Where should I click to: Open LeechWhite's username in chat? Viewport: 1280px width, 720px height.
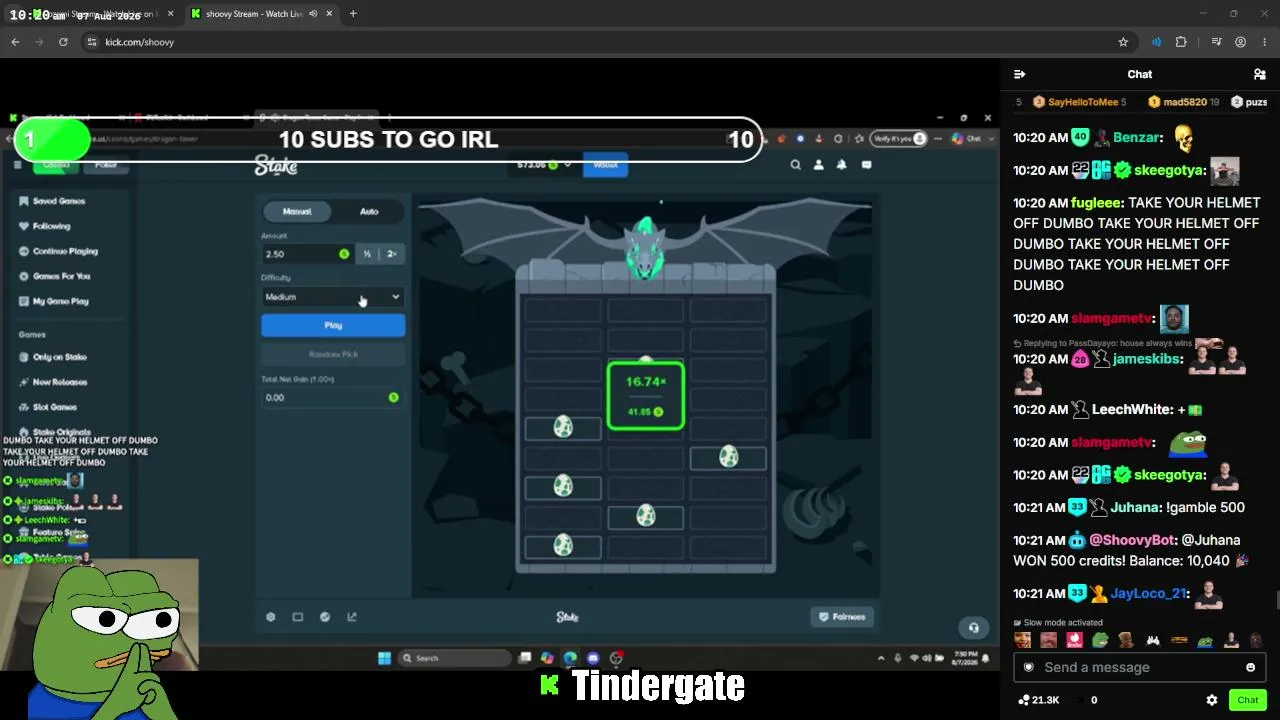(1130, 410)
